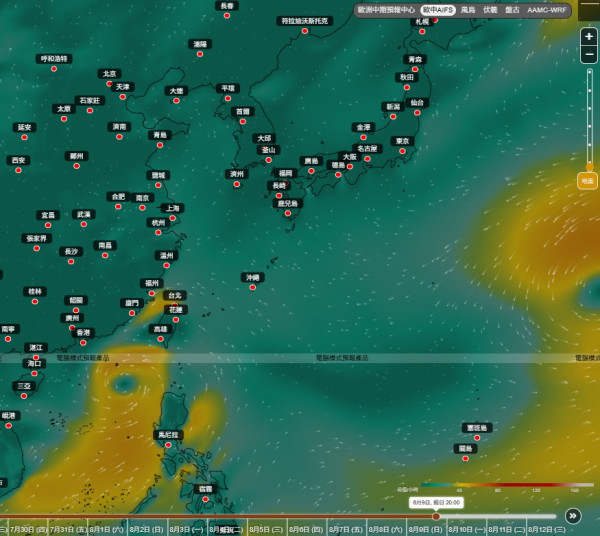Click the 東京 city marker
600x536 pixels.
[402, 151]
